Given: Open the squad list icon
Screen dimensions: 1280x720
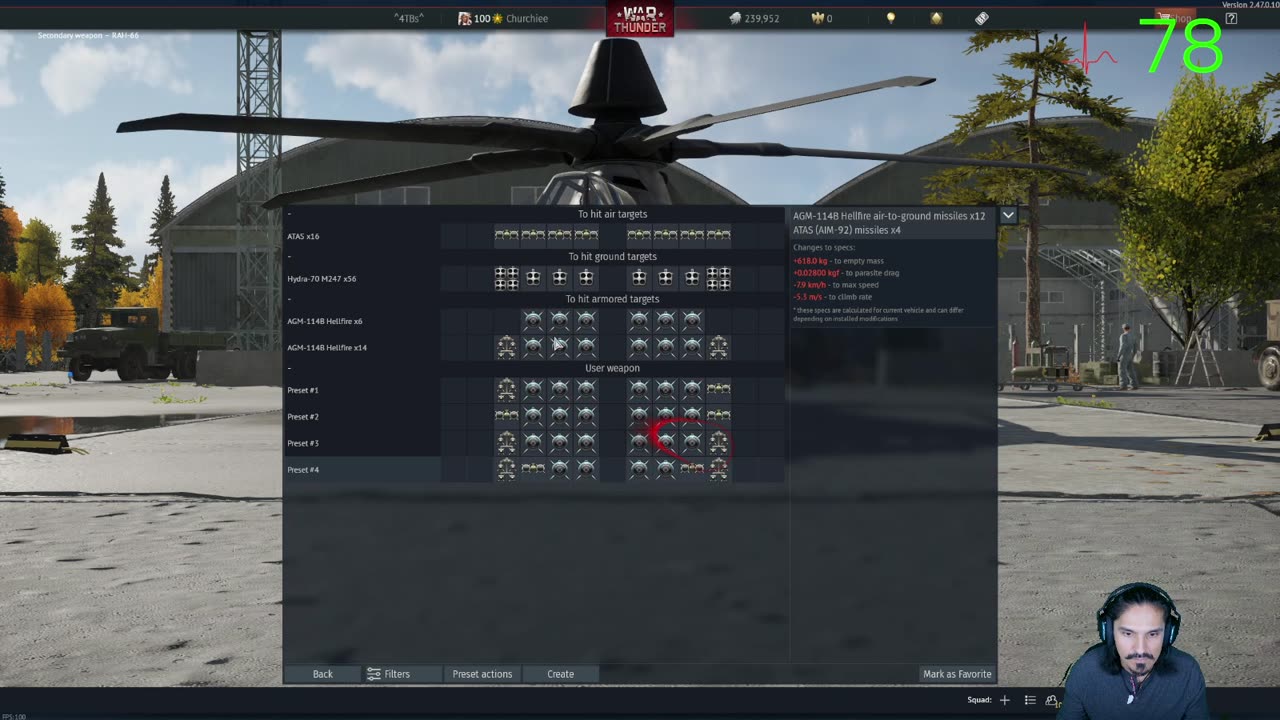Looking at the screenshot, I should [1030, 700].
